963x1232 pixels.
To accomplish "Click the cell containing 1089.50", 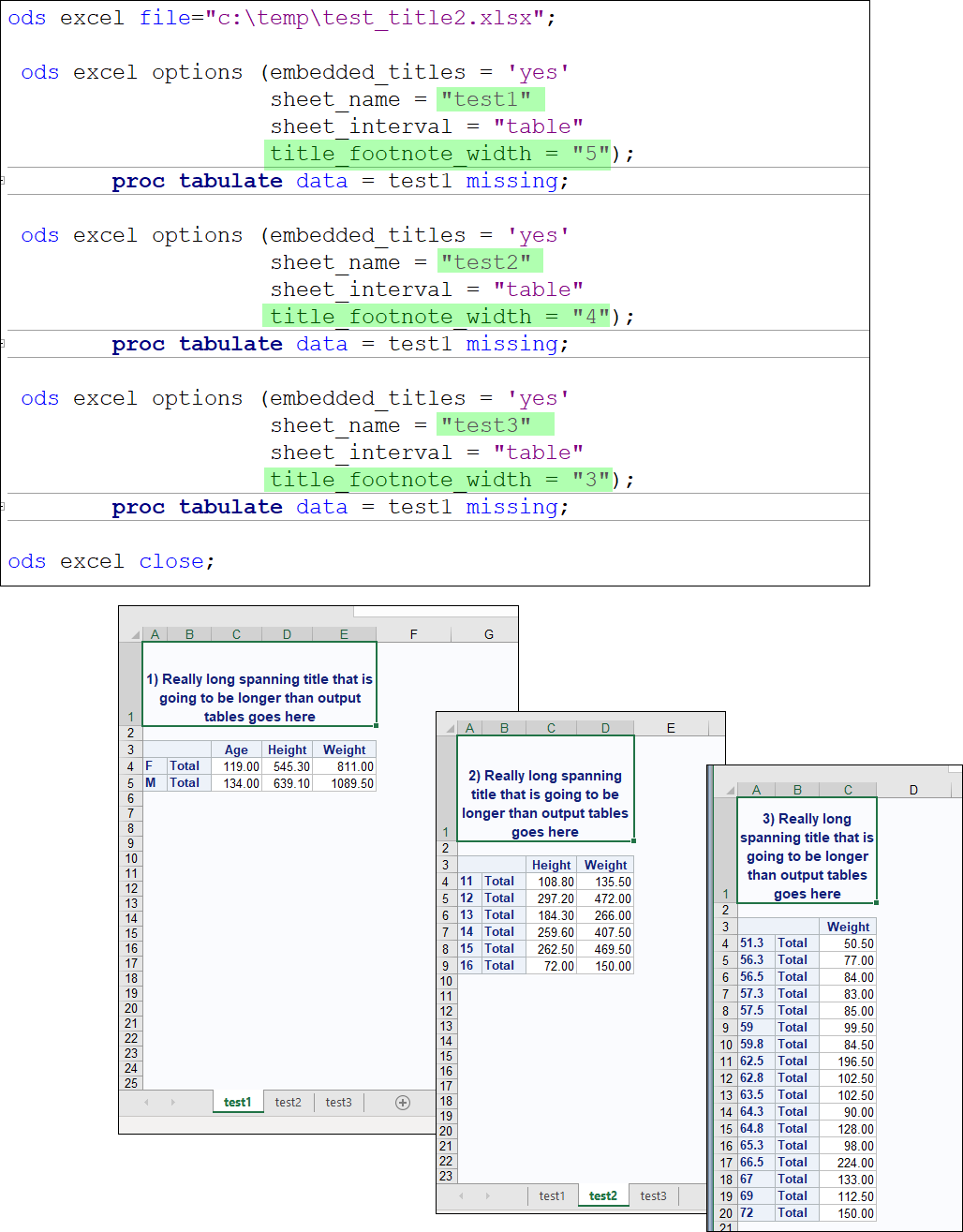I will tap(345, 783).
